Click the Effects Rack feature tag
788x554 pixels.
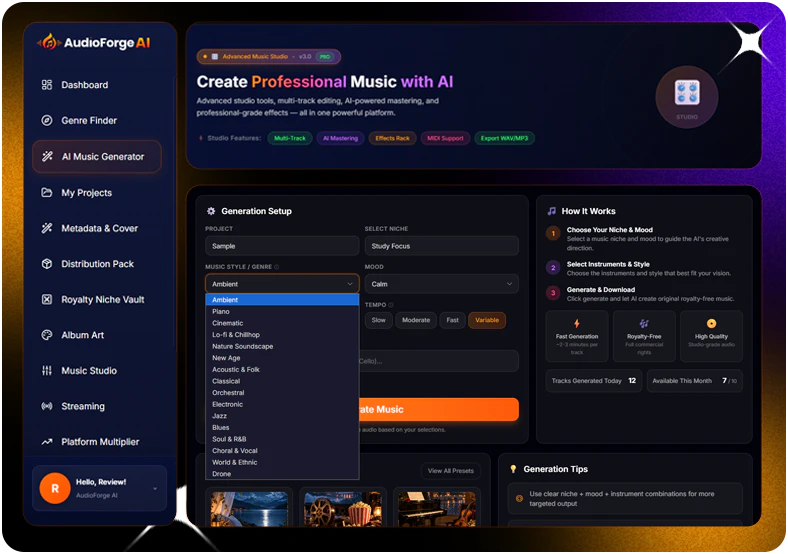[392, 138]
